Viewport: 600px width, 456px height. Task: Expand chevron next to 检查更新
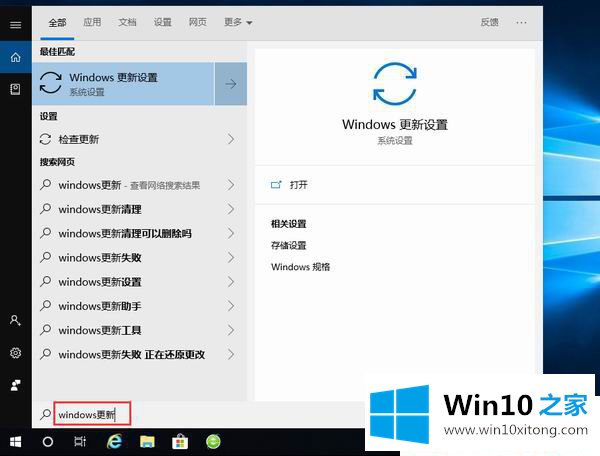click(231, 139)
